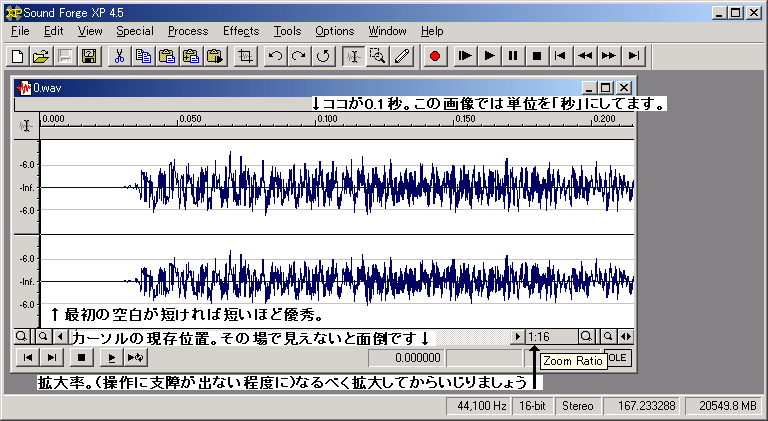Click the Paste clipboard icon
The width and height of the screenshot is (768, 421).
(x=167, y=56)
